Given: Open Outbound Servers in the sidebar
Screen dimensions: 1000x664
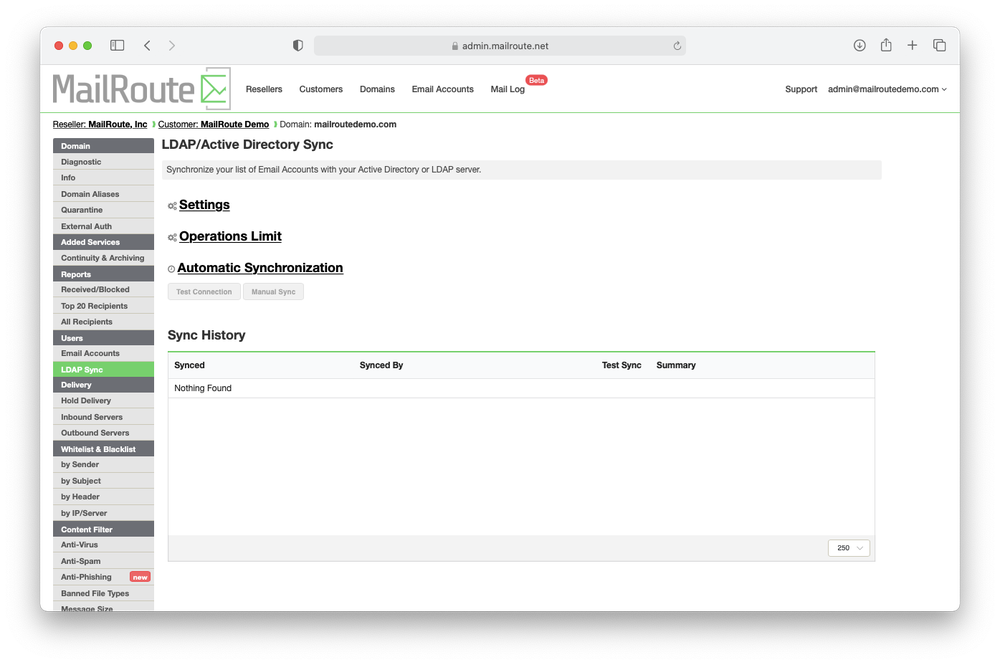Looking at the screenshot, I should [x=103, y=433].
